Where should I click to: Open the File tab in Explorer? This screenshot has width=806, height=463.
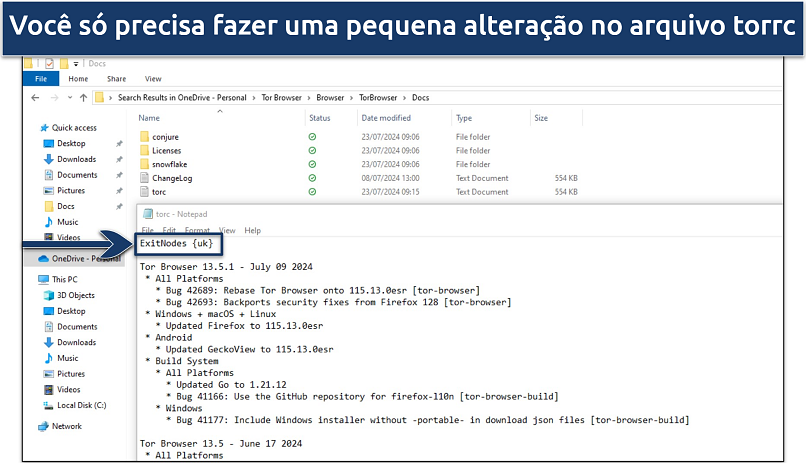point(41,79)
